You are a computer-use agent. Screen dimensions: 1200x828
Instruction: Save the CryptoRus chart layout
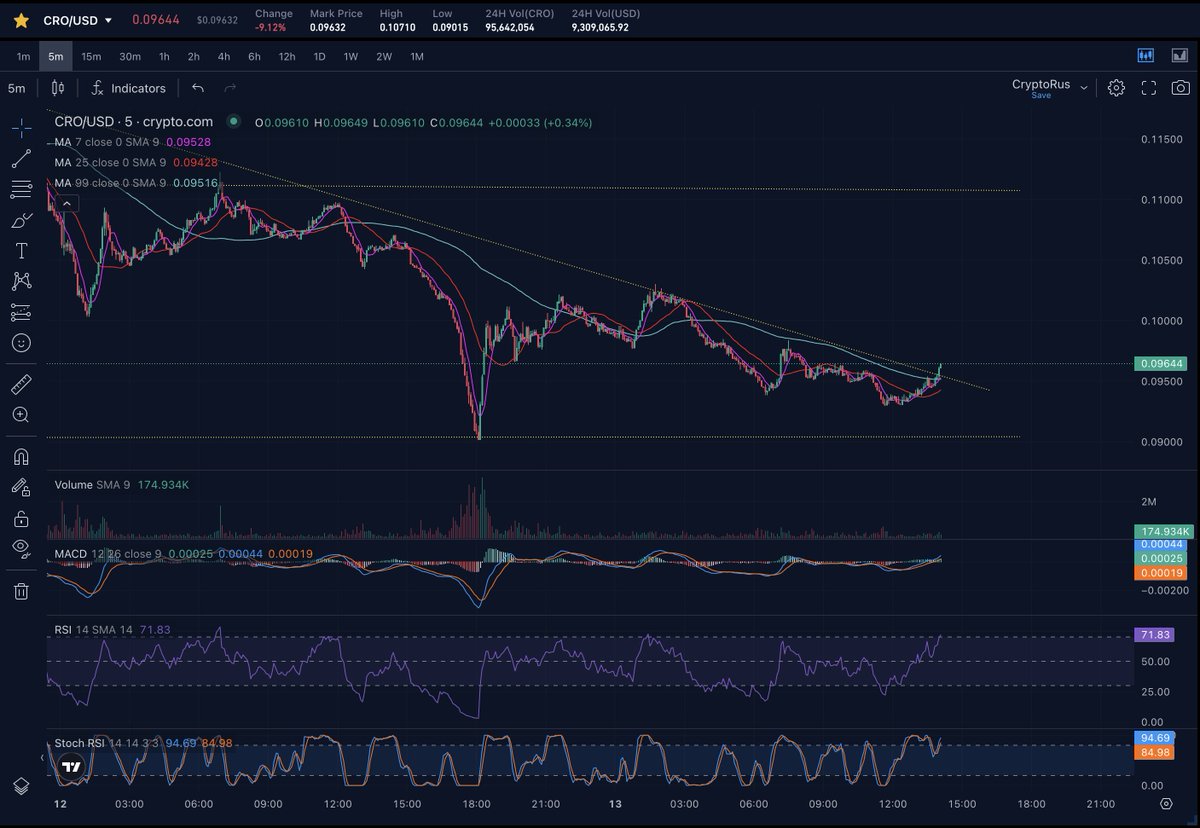coord(1041,96)
